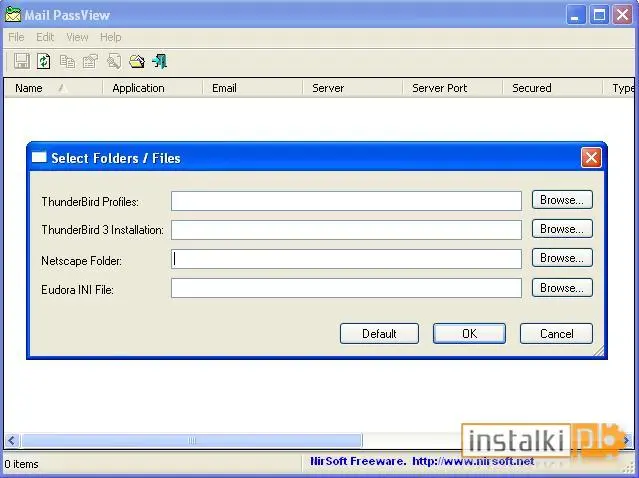The width and height of the screenshot is (639, 478).
Task: Click the left arrow of horizontal scrollbar
Action: click(11, 441)
